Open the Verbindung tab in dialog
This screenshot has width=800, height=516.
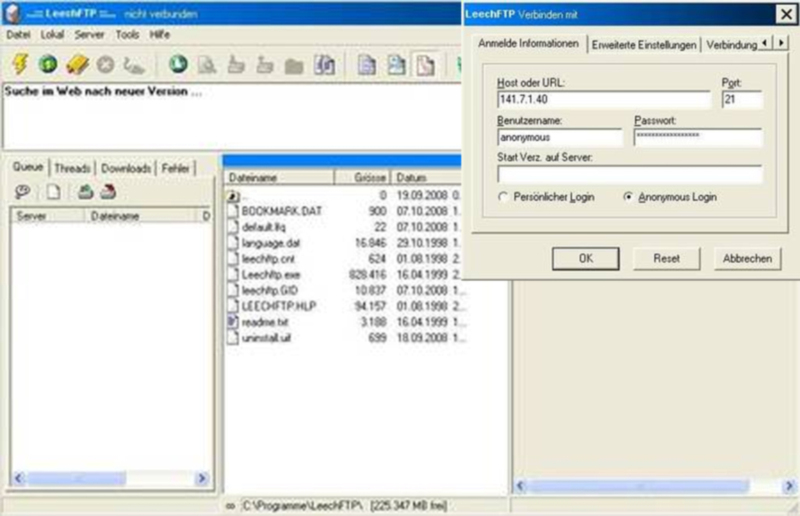[732, 45]
